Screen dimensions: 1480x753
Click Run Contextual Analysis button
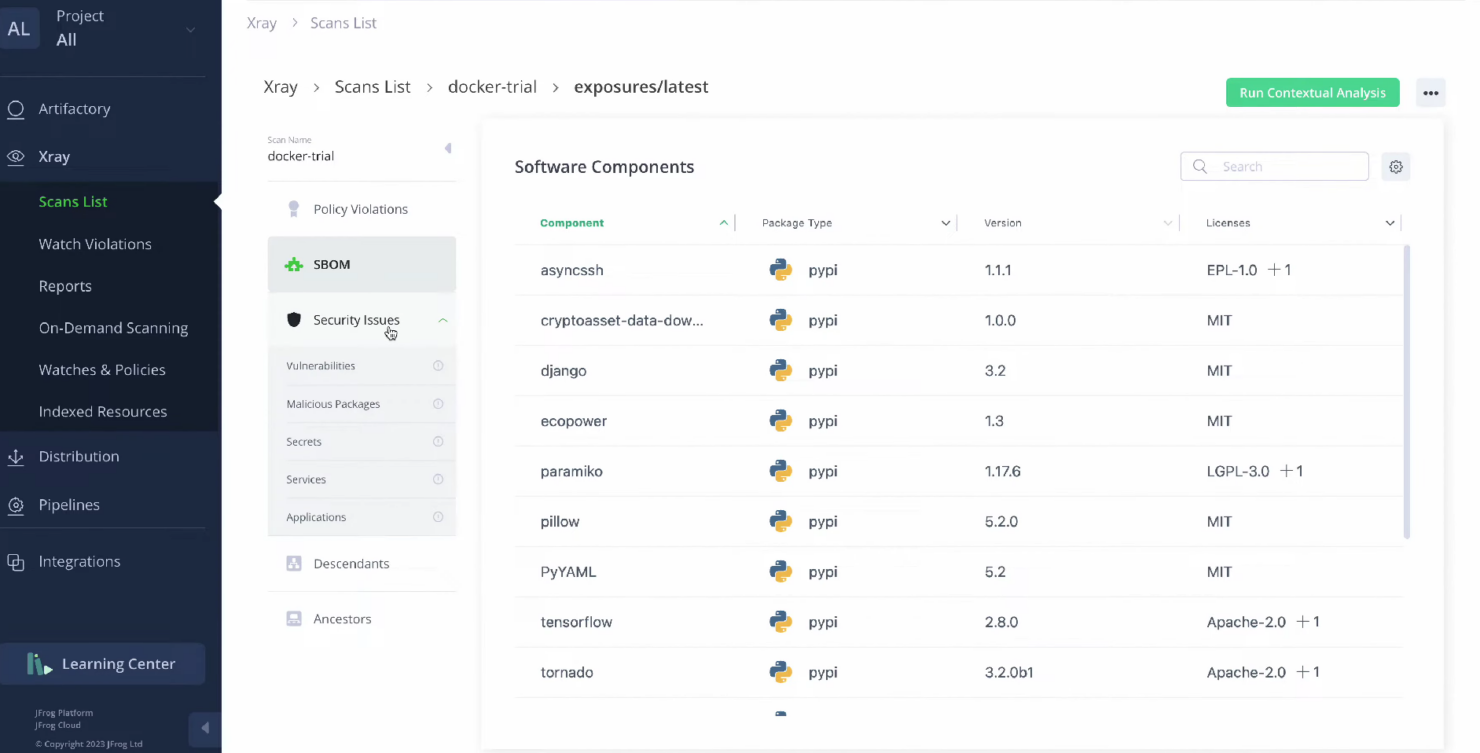1312,93
